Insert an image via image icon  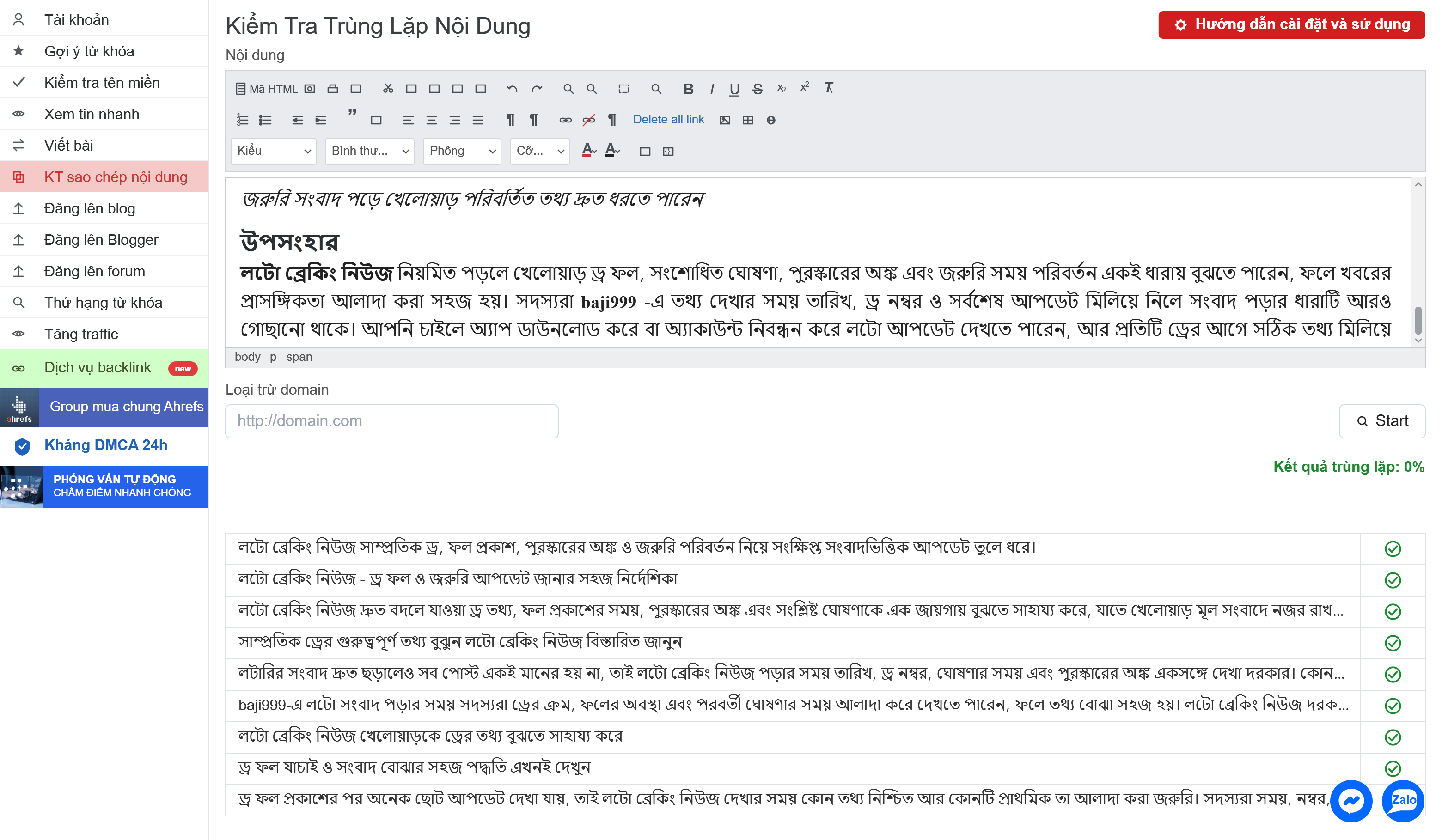click(x=724, y=120)
